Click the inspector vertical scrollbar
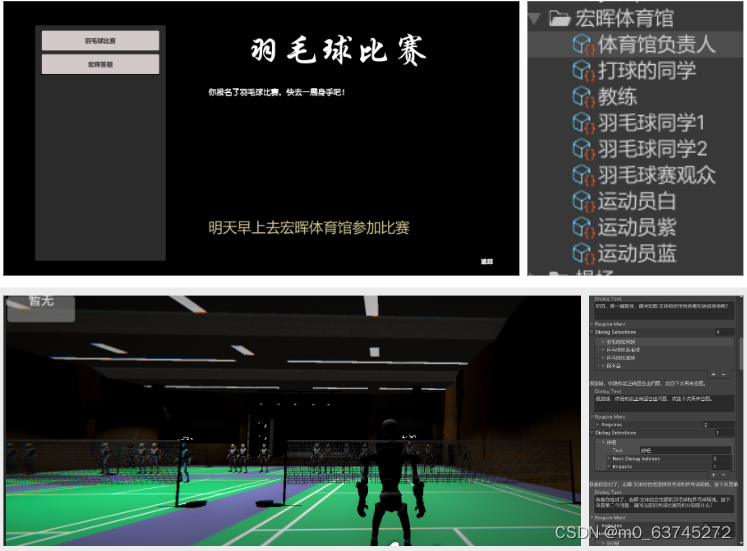This screenshot has width=747, height=551. (741, 353)
